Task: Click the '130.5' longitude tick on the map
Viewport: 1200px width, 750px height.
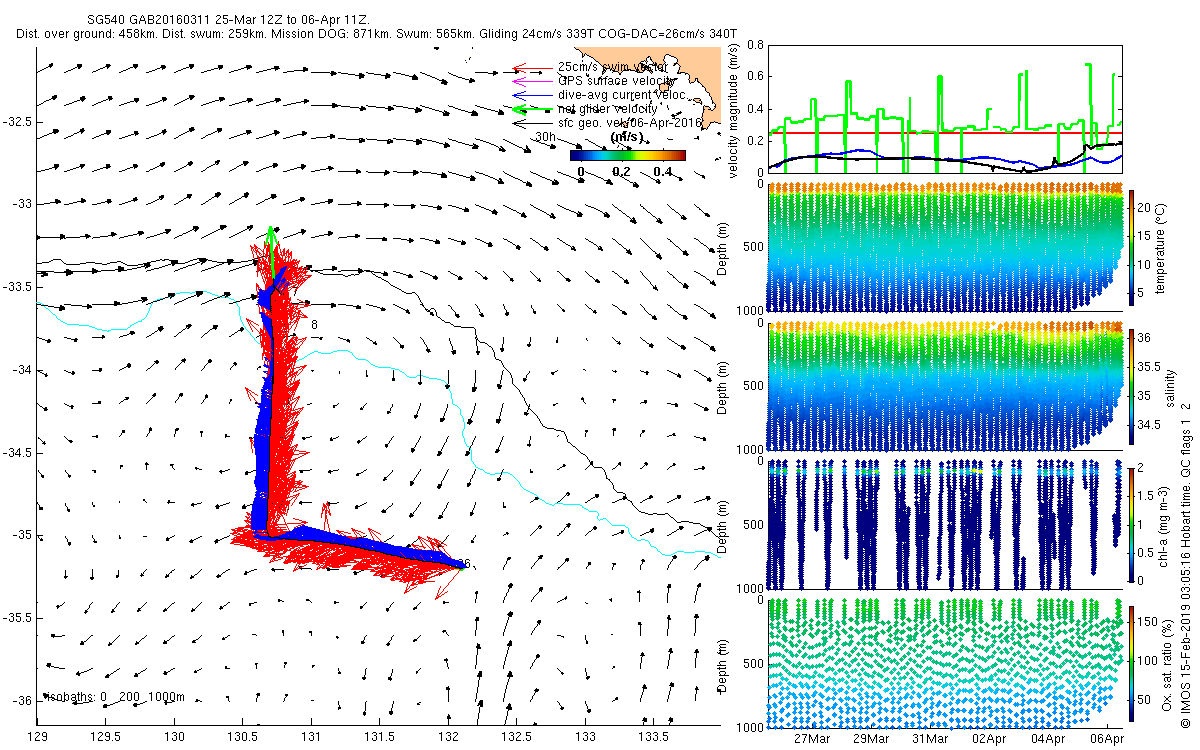Action: tap(243, 736)
